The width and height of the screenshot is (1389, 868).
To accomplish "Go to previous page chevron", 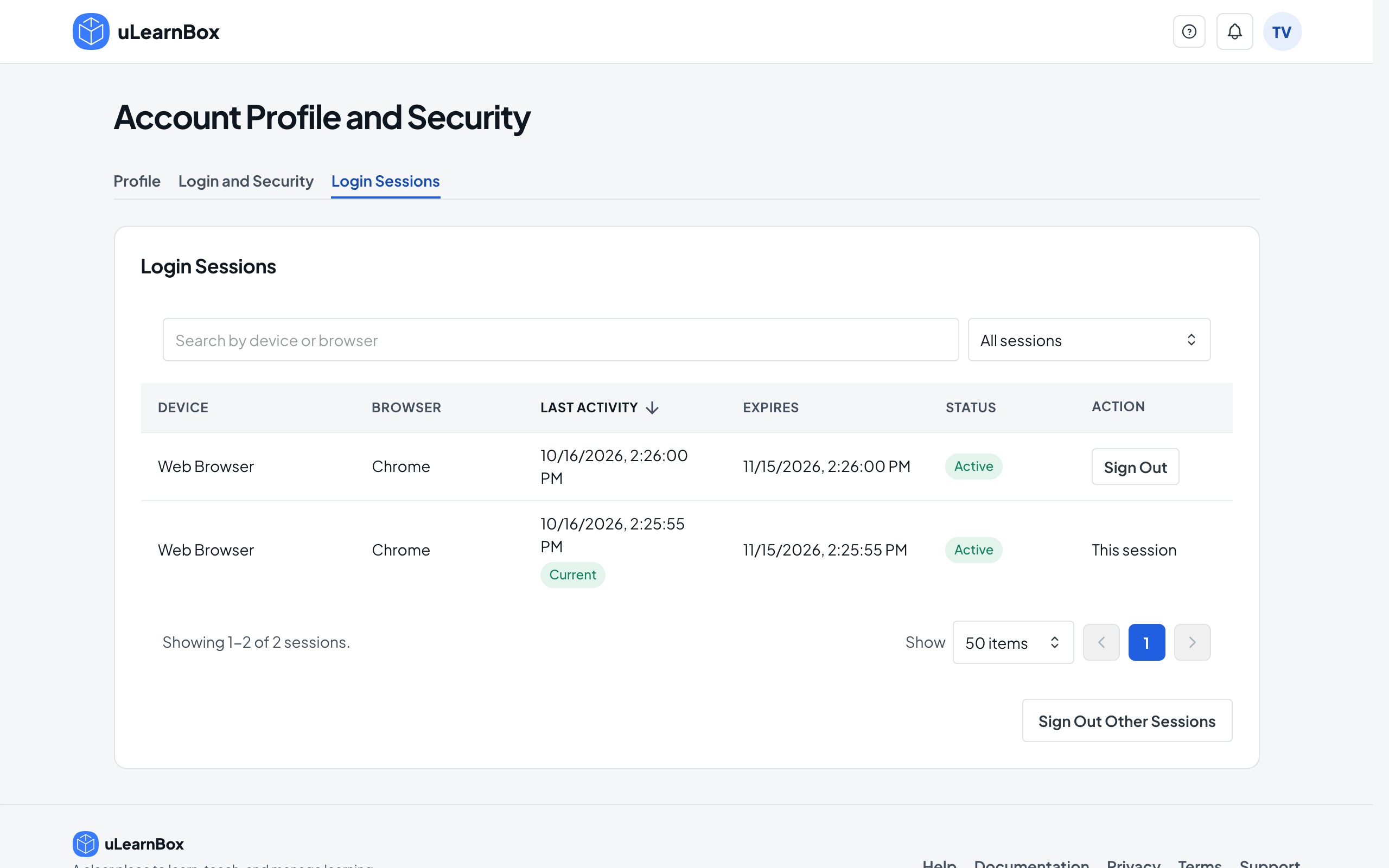I will tap(1101, 642).
